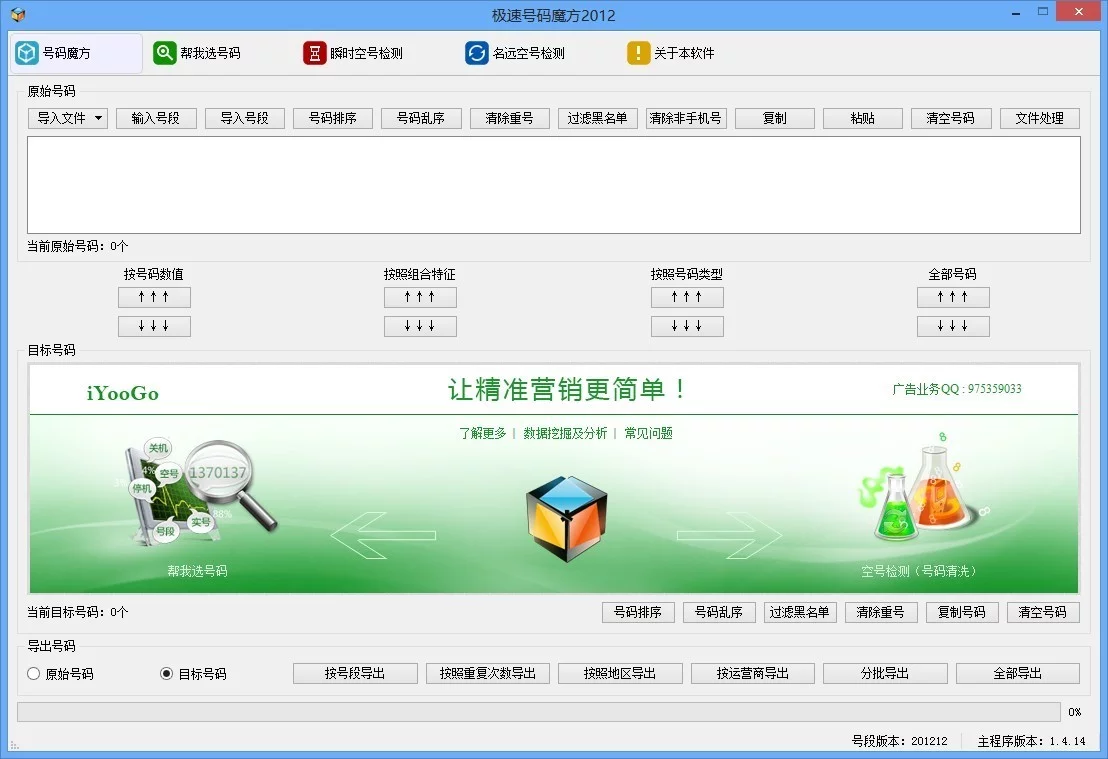Switch to 帮我选号码 tab
The height and width of the screenshot is (759, 1108).
click(197, 53)
